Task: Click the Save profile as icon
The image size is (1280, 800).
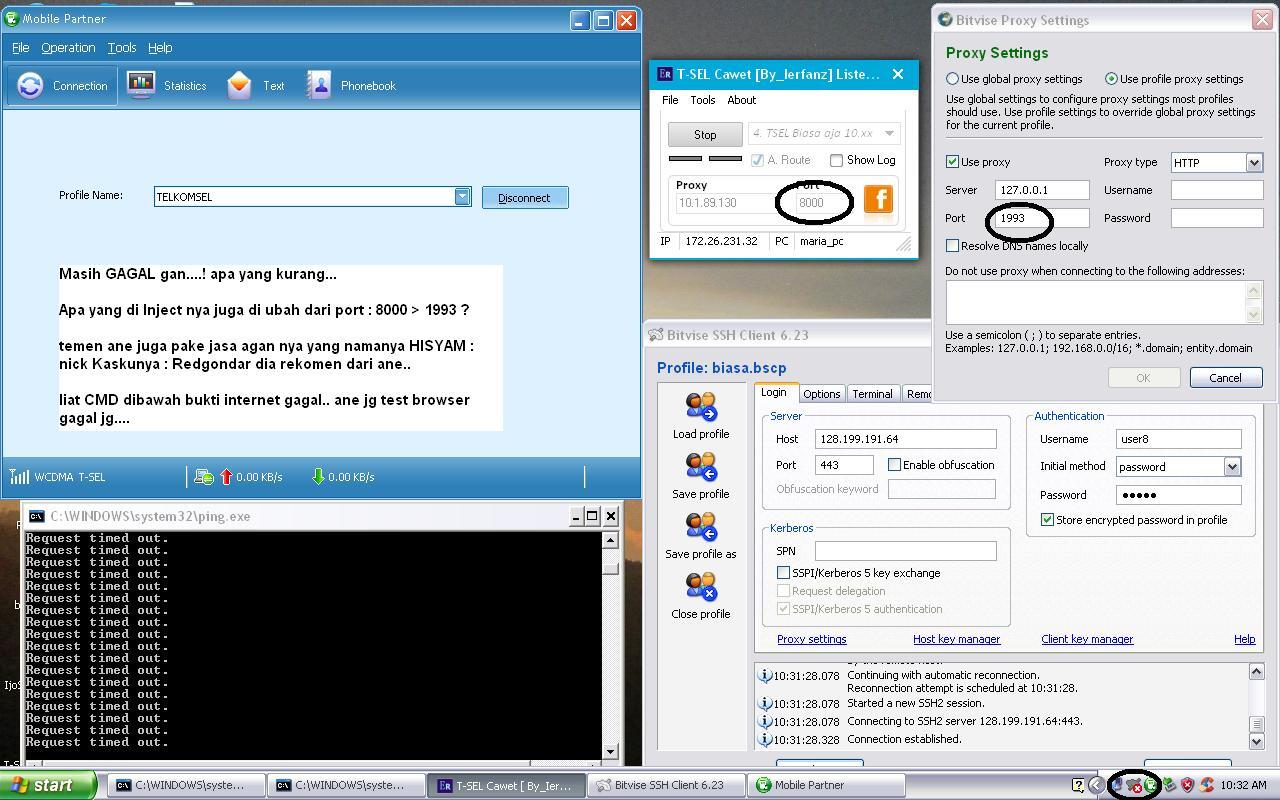Action: click(x=700, y=527)
